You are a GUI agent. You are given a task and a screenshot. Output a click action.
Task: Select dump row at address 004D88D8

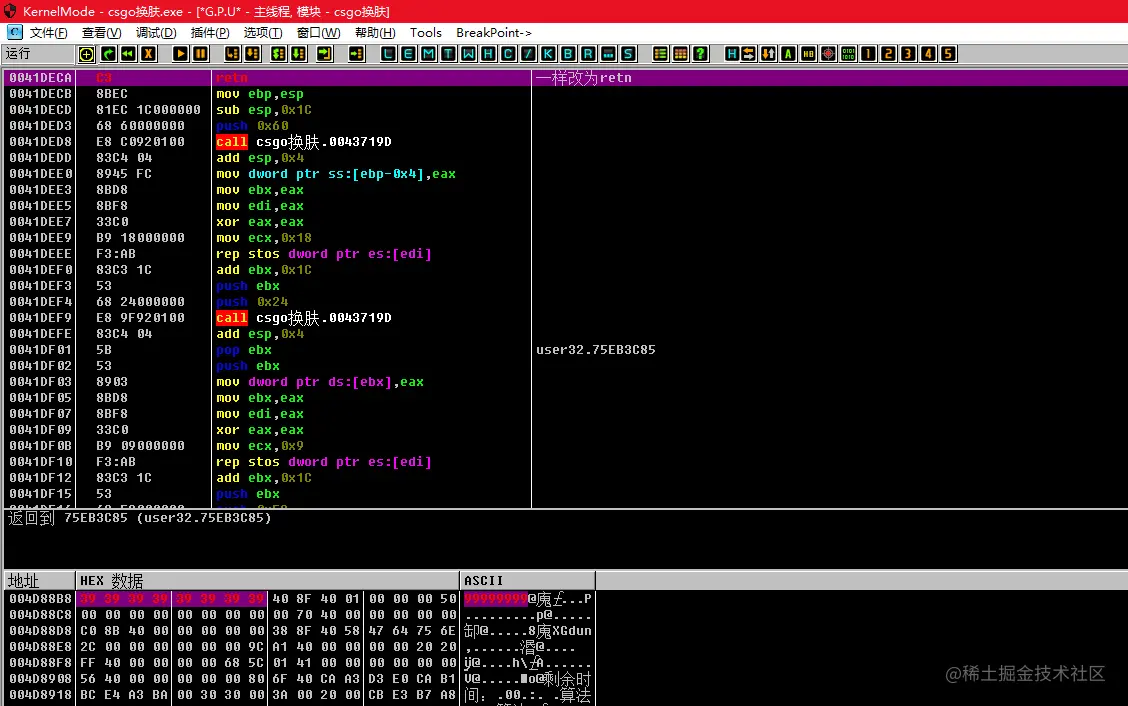pyautogui.click(x=300, y=631)
